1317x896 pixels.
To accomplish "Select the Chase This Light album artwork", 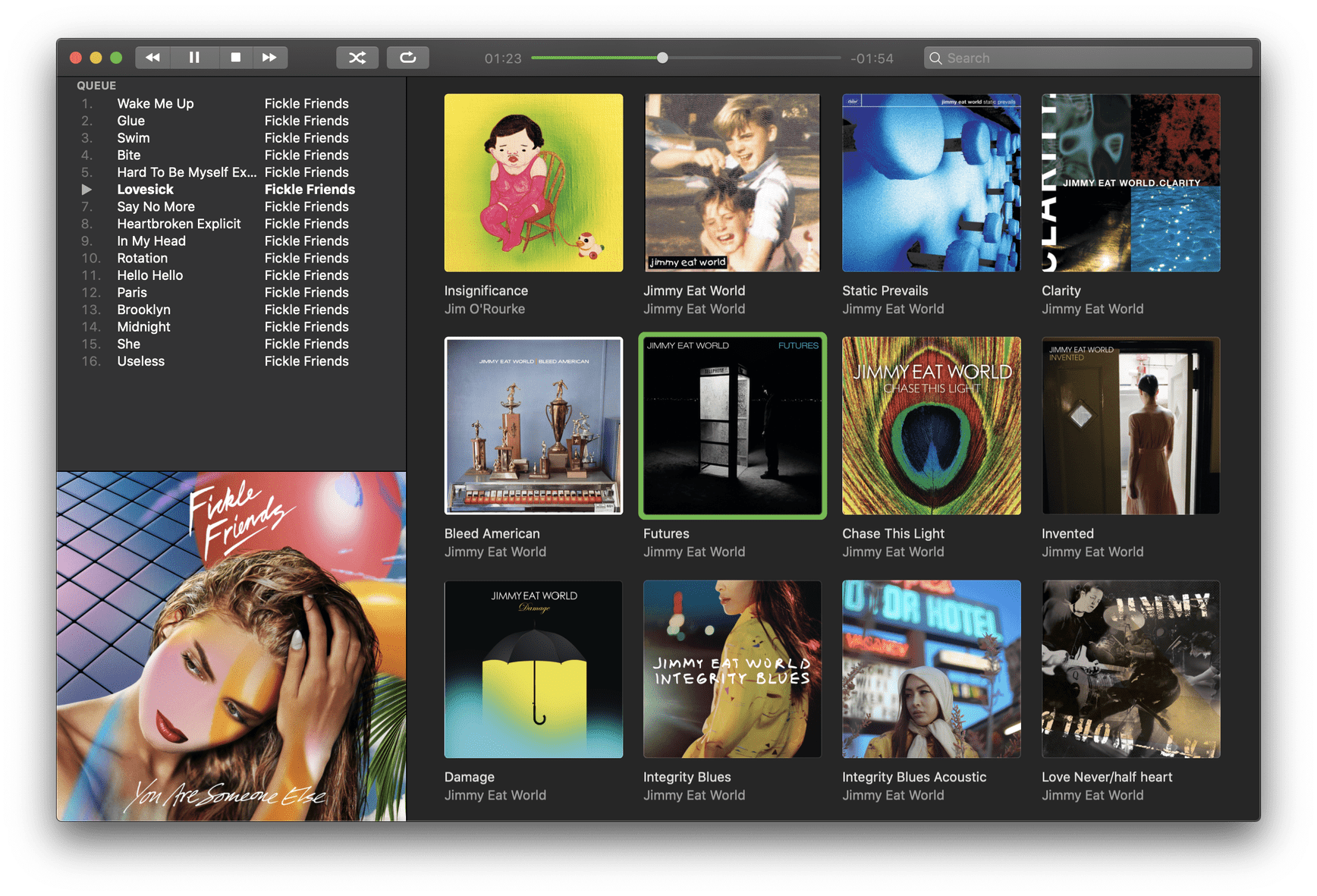I will pyautogui.click(x=931, y=426).
